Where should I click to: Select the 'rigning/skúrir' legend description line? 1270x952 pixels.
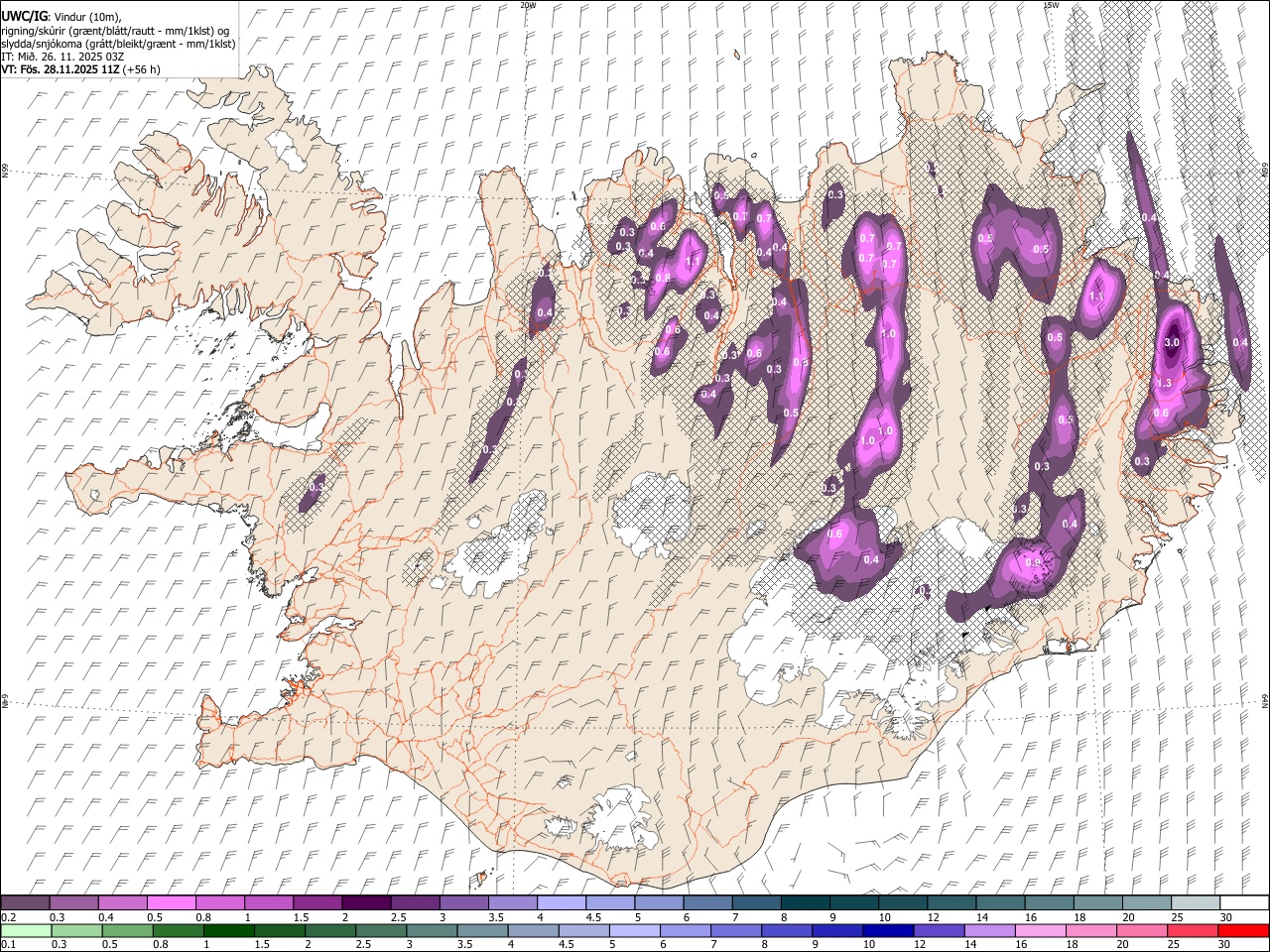(x=115, y=31)
